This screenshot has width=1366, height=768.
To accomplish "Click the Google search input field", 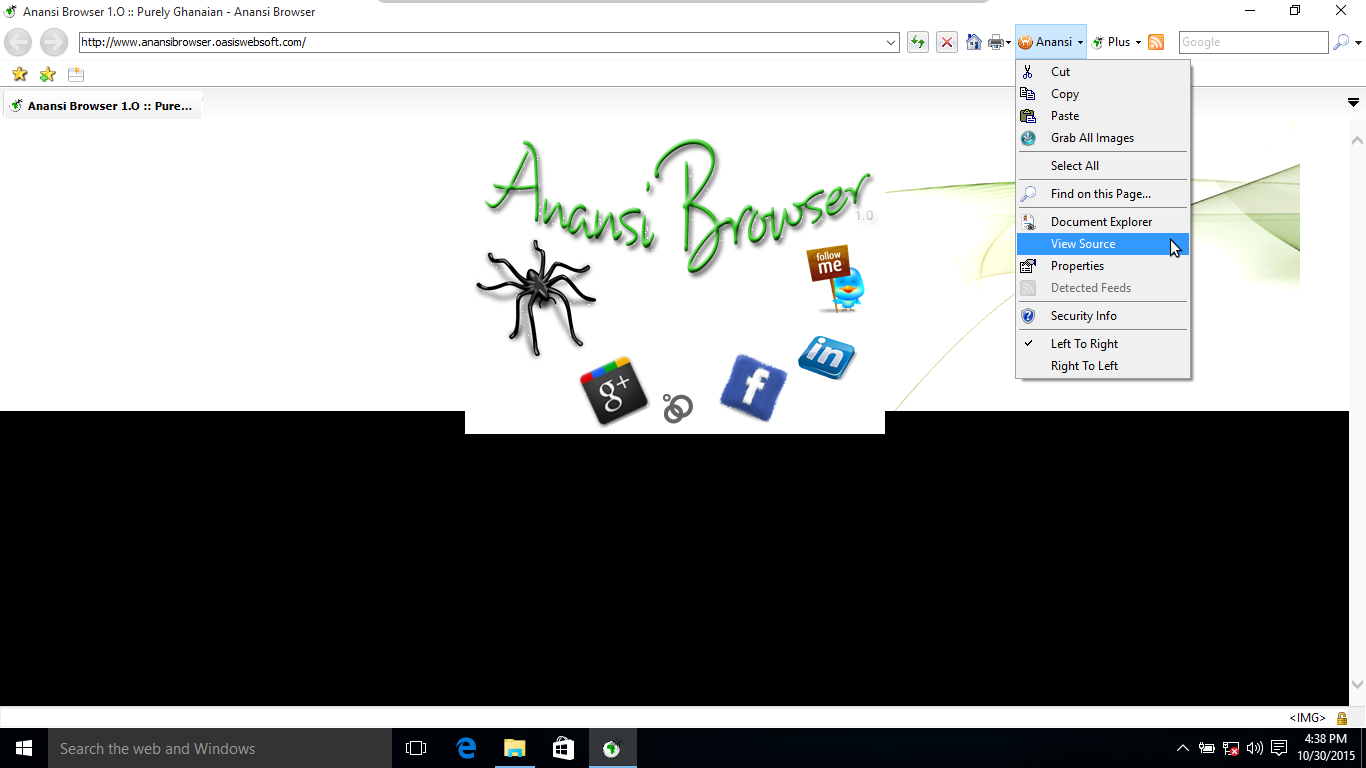I will pos(1253,42).
